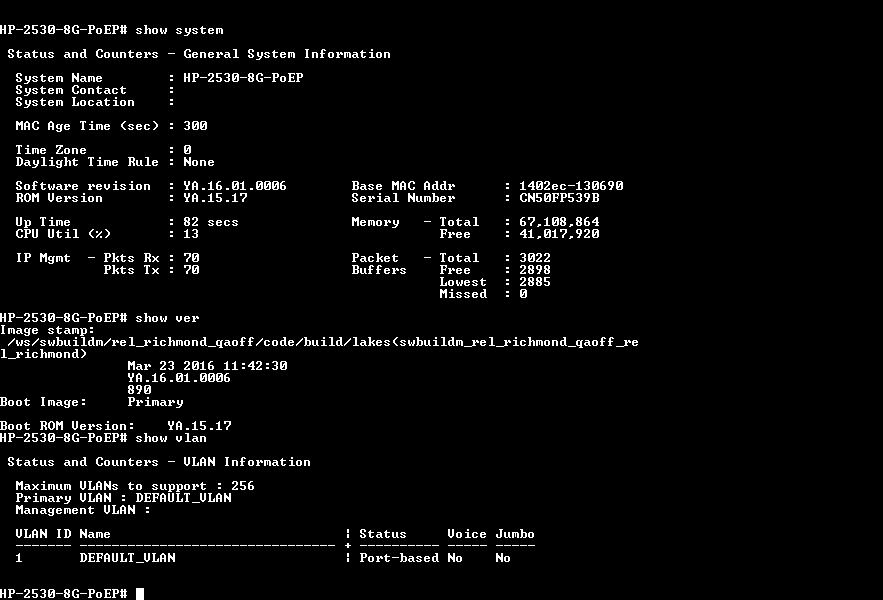Click DEFAULT_VLAN name in the table row
The height and width of the screenshot is (600, 883).
pyautogui.click(x=127, y=558)
